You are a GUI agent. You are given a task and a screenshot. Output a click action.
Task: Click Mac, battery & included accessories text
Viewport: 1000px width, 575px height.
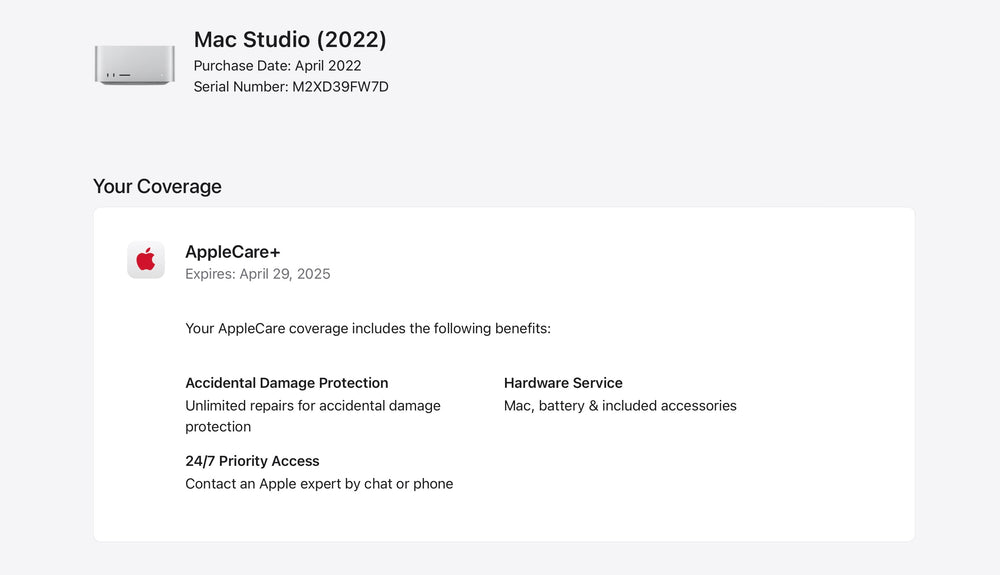[620, 405]
